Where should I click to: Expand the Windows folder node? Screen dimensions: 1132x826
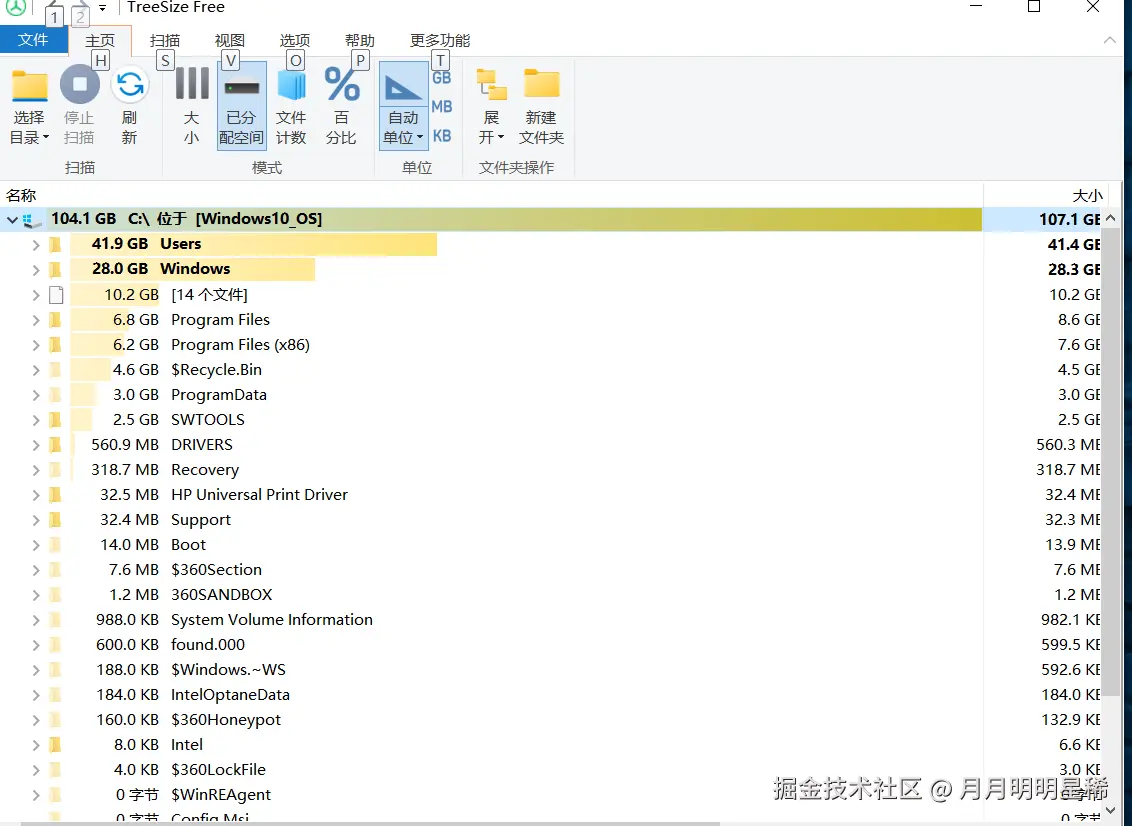[35, 270]
